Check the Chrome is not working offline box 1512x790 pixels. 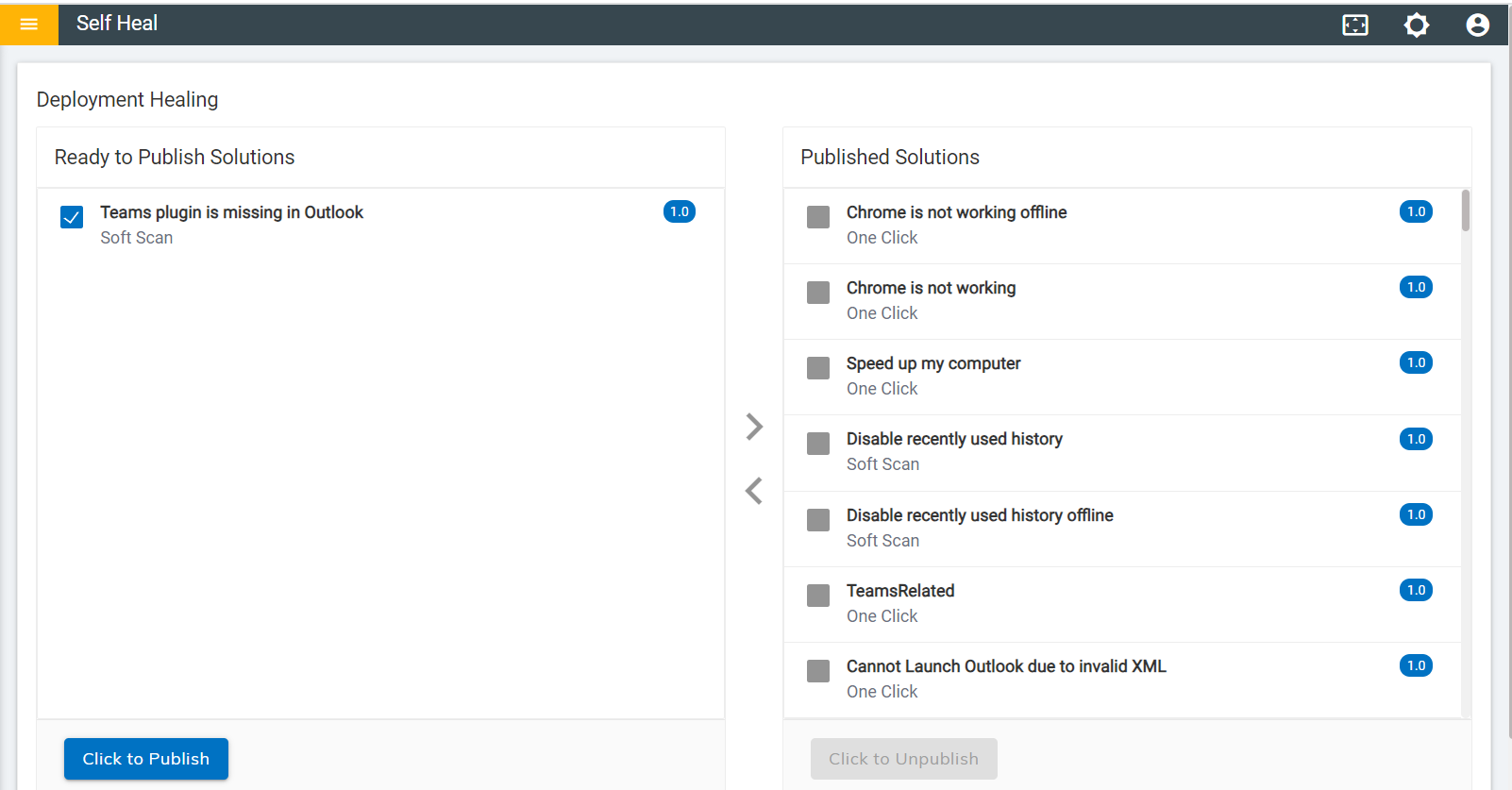[818, 217]
